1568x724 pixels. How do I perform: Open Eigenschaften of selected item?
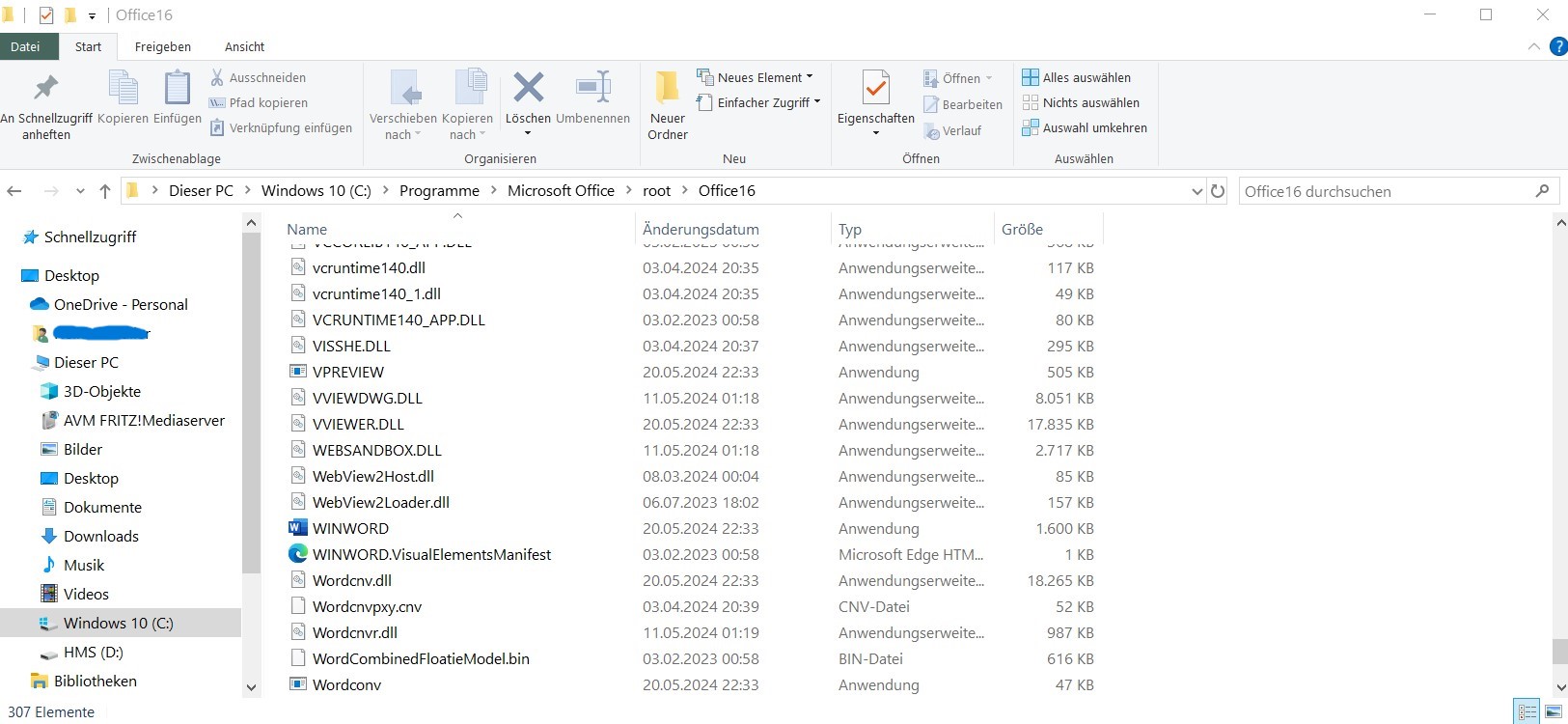pyautogui.click(x=875, y=103)
